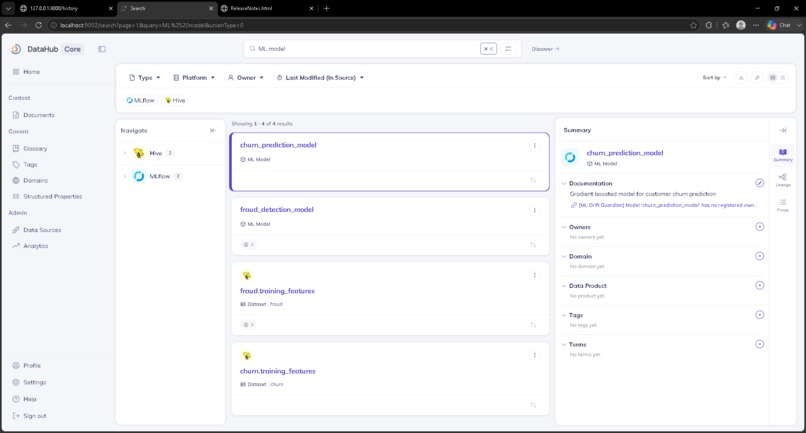Viewport: 806px width, 433px height.
Task: Click the Discover link
Action: 545,49
